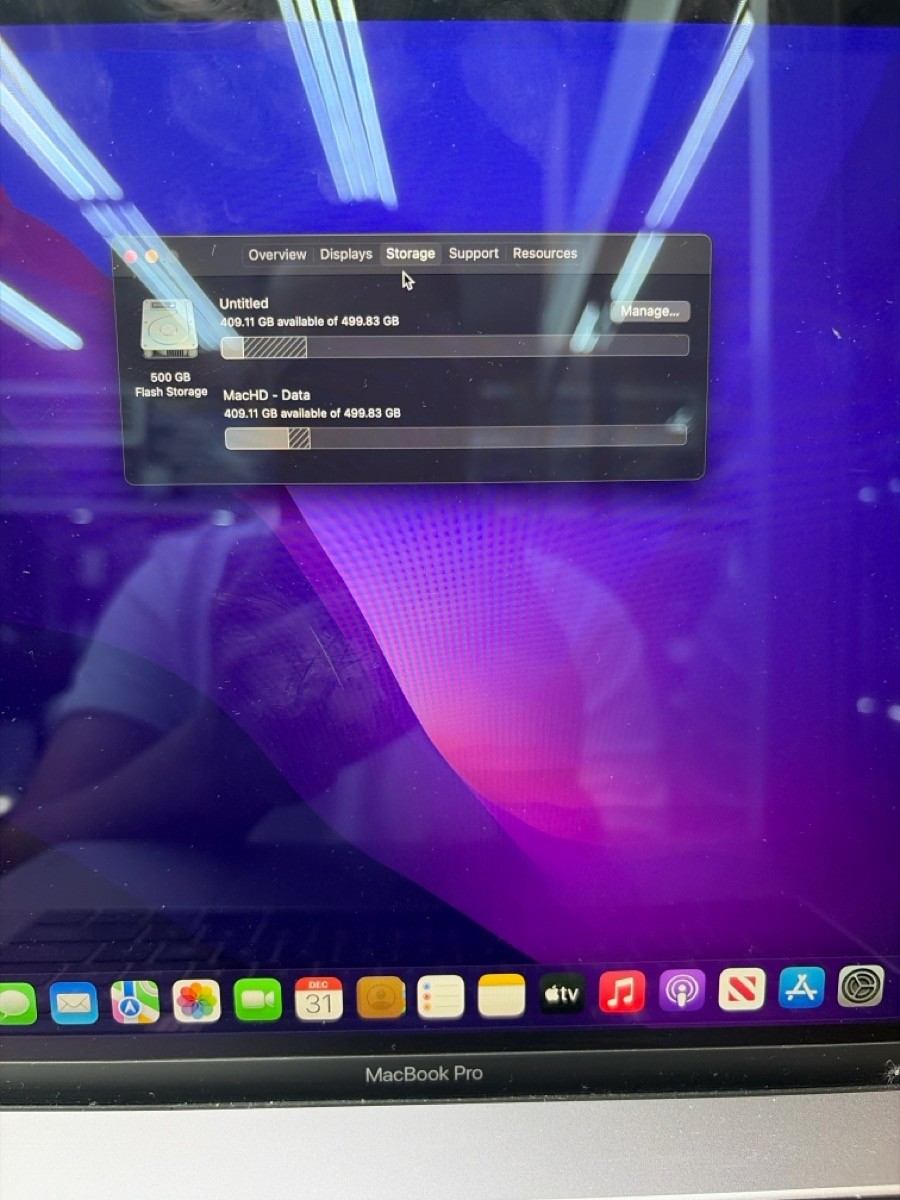Open the Support tab
Image resolution: width=900 pixels, height=1200 pixels.
tap(473, 253)
